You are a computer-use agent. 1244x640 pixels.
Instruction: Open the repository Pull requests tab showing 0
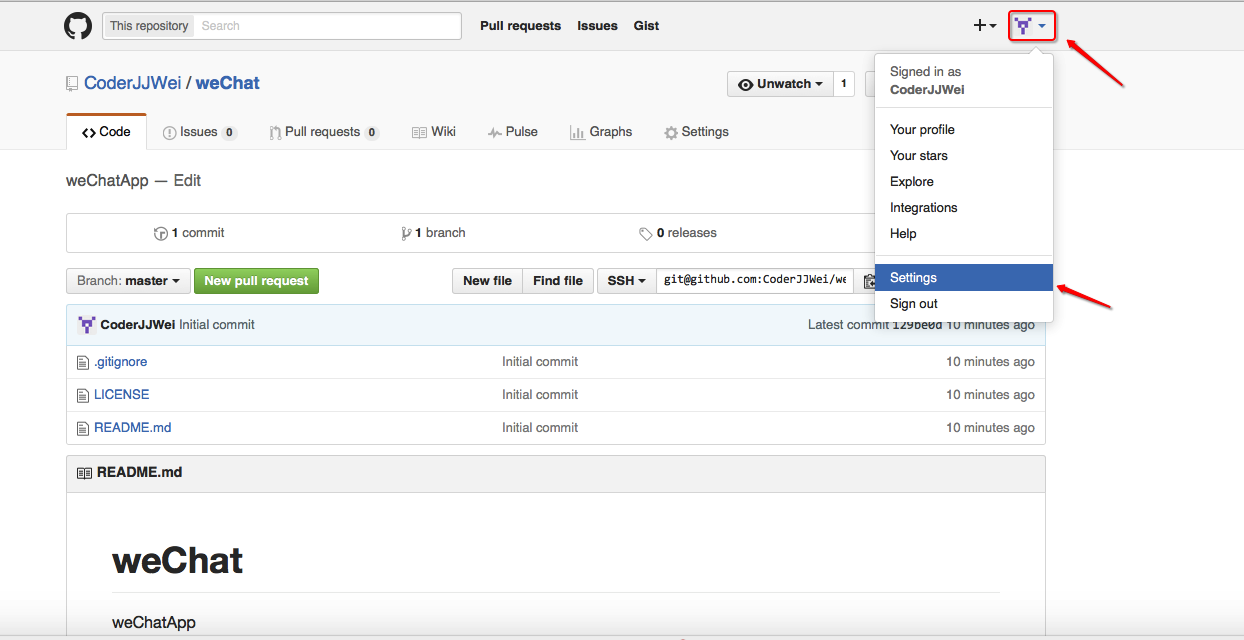tap(324, 132)
